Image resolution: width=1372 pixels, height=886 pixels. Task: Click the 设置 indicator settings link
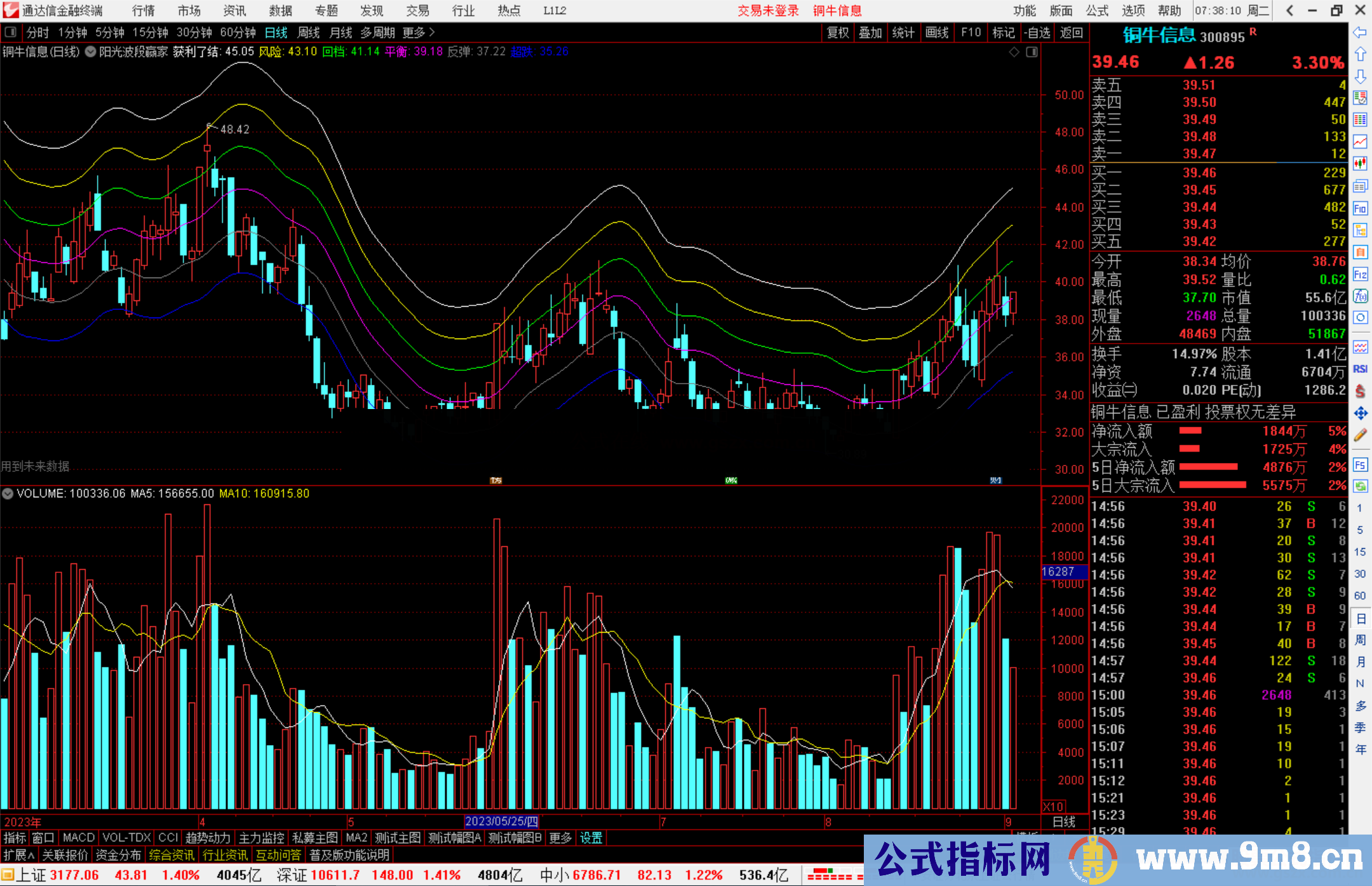point(591,838)
